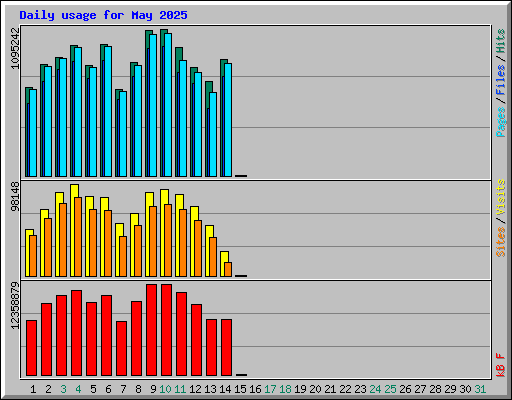Select the green weekend day label 11
Image resolution: width=512 pixels, height=400 pixels.
coord(180,389)
